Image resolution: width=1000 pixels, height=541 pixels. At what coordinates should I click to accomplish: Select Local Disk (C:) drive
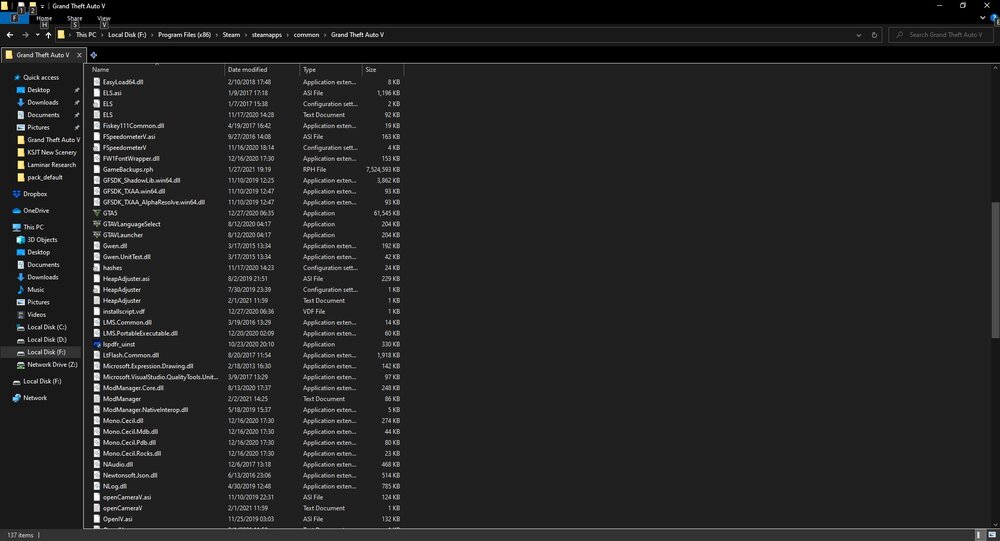47,327
